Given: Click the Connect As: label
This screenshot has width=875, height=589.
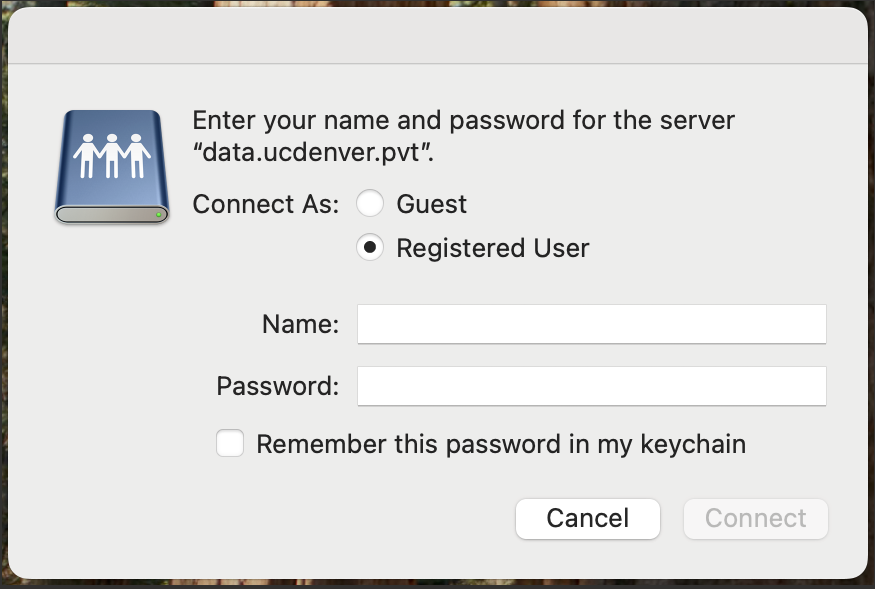Looking at the screenshot, I should (x=266, y=204).
